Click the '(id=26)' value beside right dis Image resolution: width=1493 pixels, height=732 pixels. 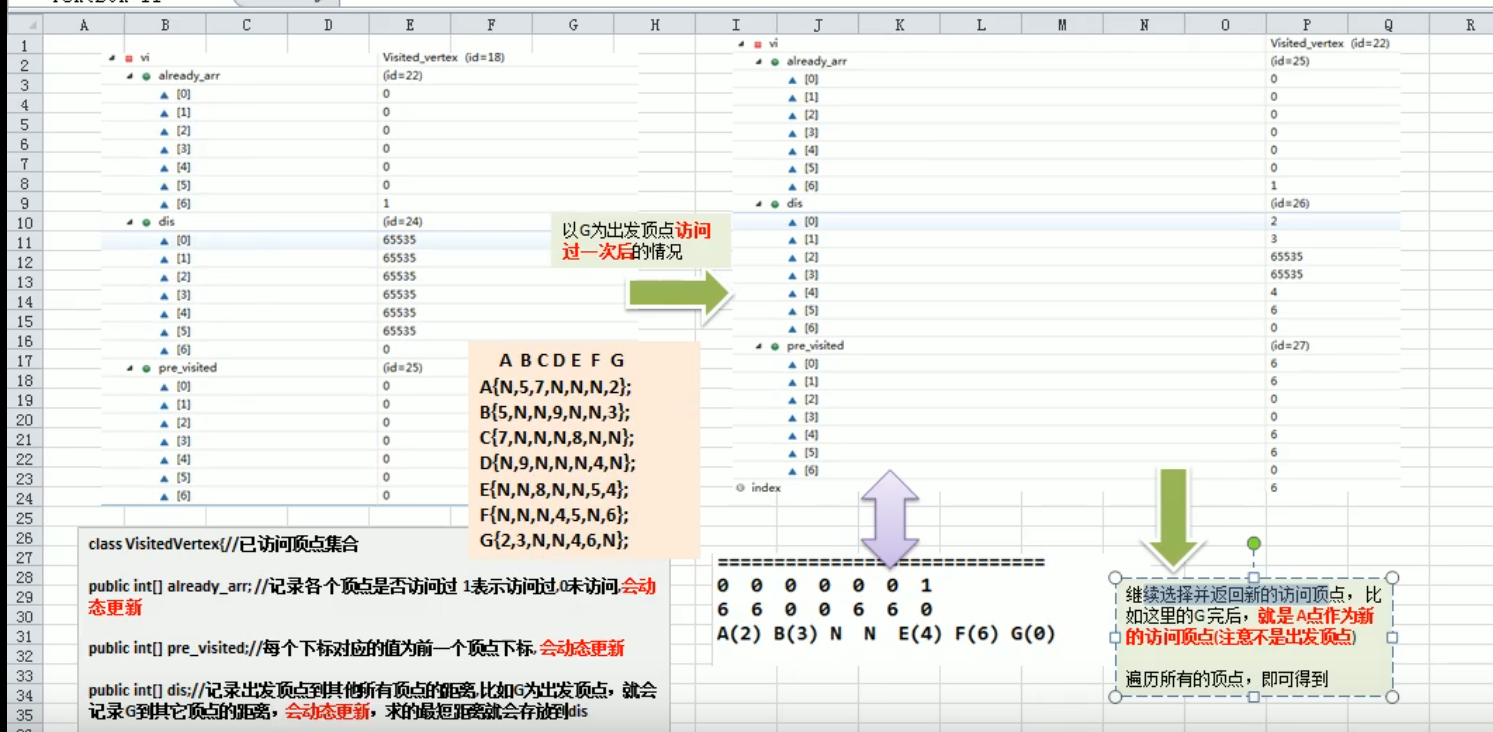pos(1290,204)
